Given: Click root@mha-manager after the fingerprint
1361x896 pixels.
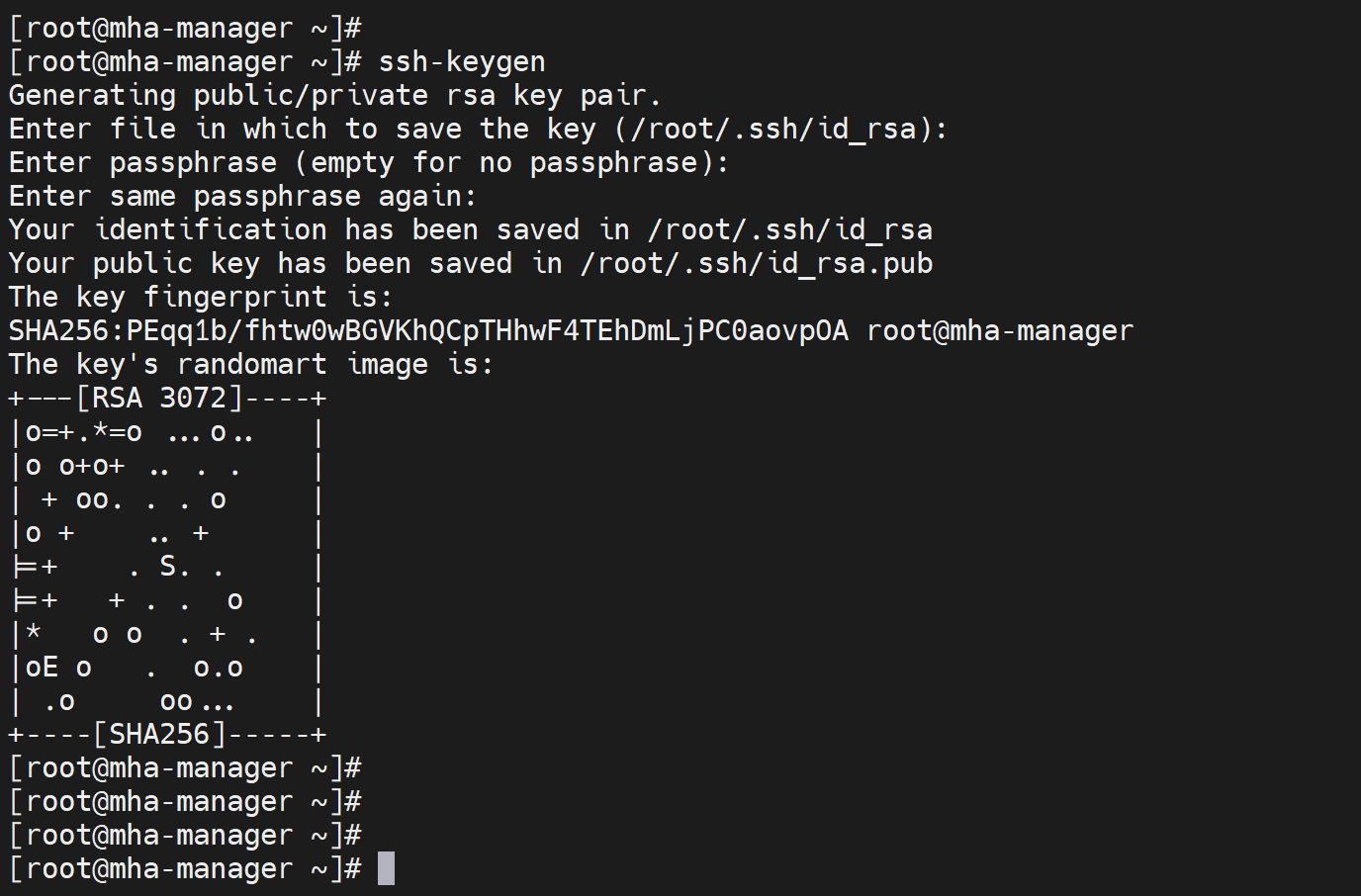Looking at the screenshot, I should pyautogui.click(x=999, y=330).
